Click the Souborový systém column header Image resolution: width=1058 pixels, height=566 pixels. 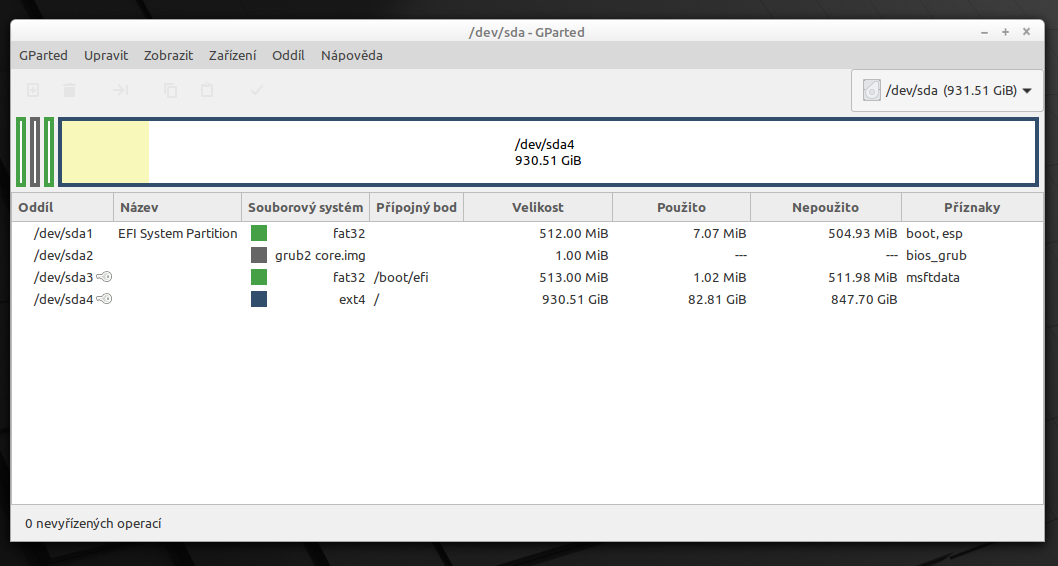(x=305, y=207)
